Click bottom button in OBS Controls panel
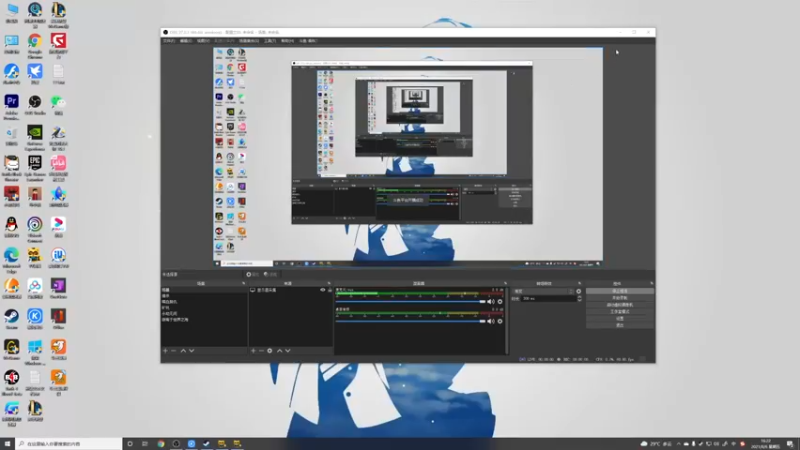Image resolution: width=800 pixels, height=450 pixels. point(620,325)
